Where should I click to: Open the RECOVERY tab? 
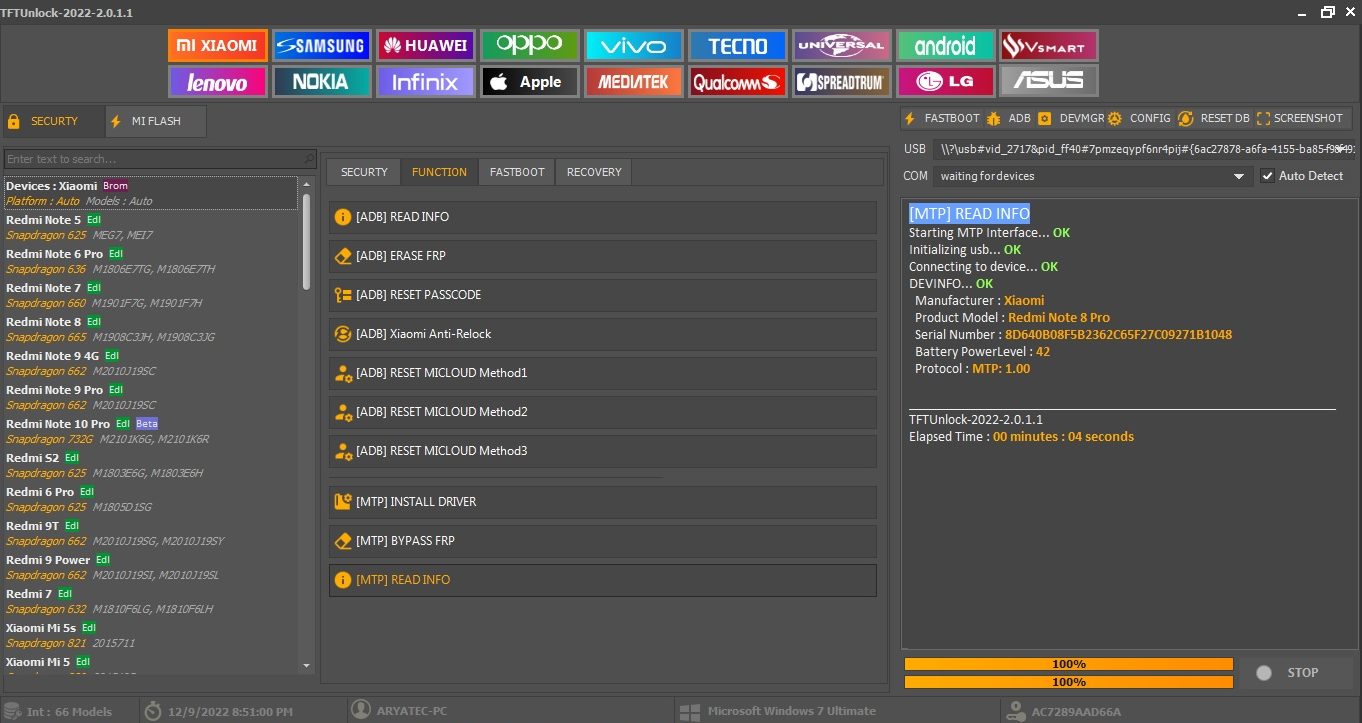594,172
